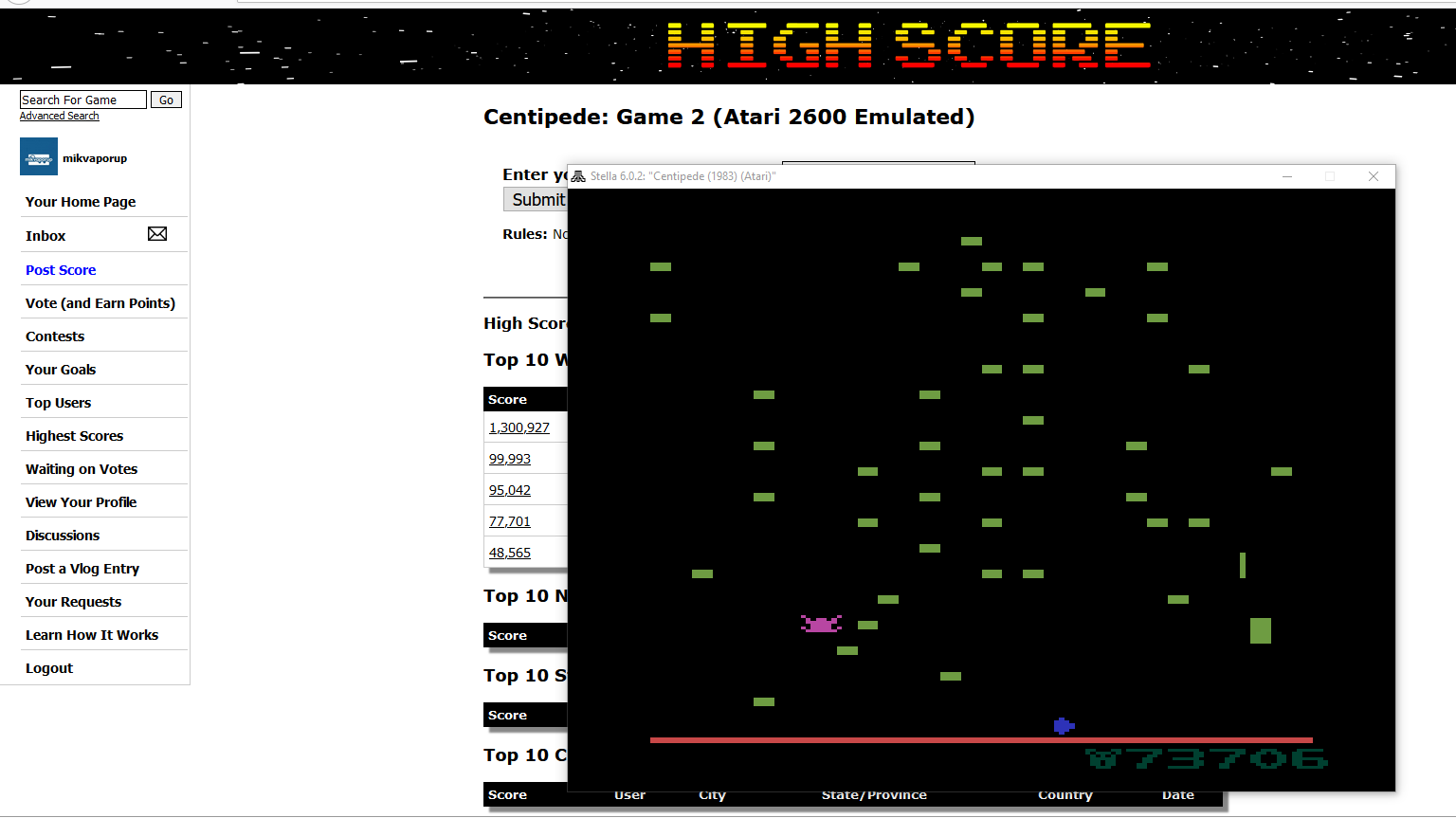This screenshot has width=1456, height=818.
Task: Click the Stella app icon in title bar
Action: 578,176
